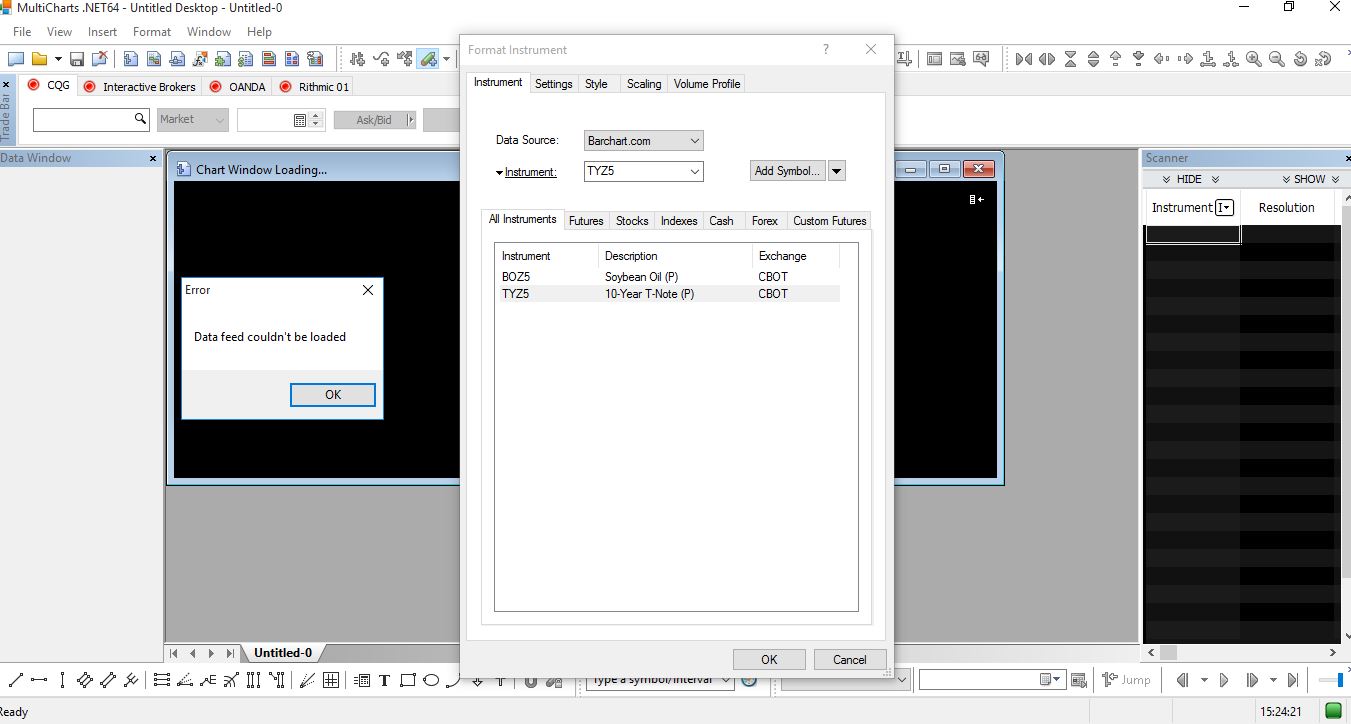Click OK in the Error dialog
The height and width of the screenshot is (724, 1351).
333,395
